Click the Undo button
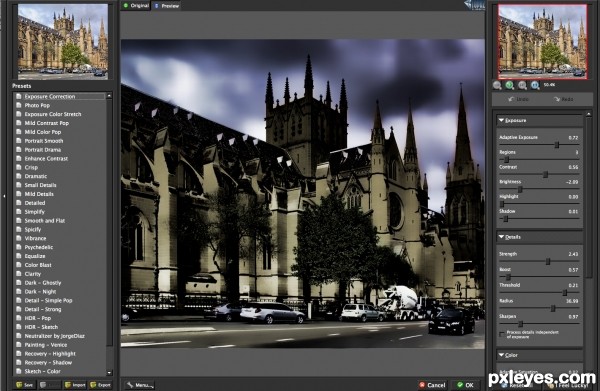This screenshot has width=600, height=391. [x=518, y=99]
